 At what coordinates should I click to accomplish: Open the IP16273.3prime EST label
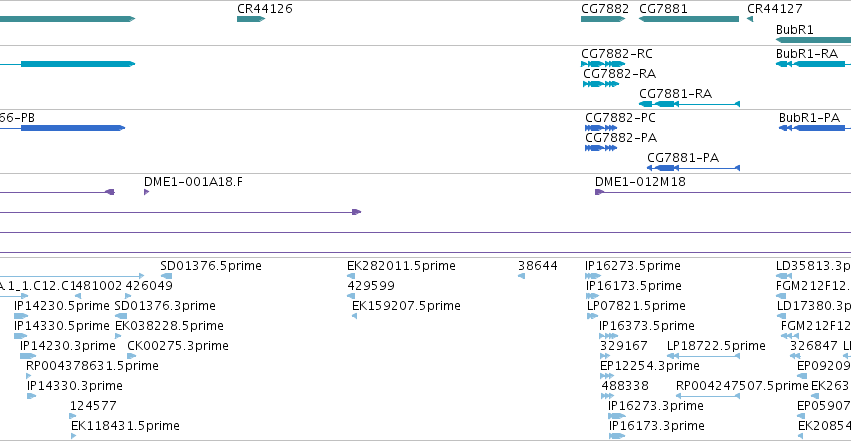pos(656,406)
